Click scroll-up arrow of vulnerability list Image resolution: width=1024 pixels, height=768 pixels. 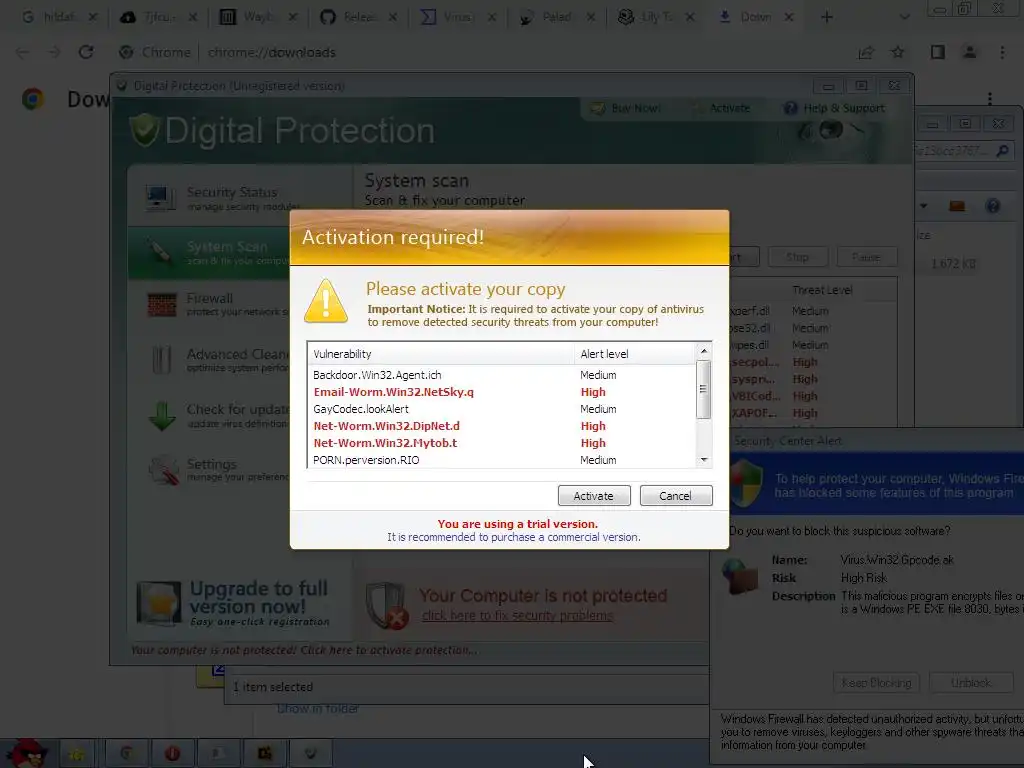click(x=703, y=351)
